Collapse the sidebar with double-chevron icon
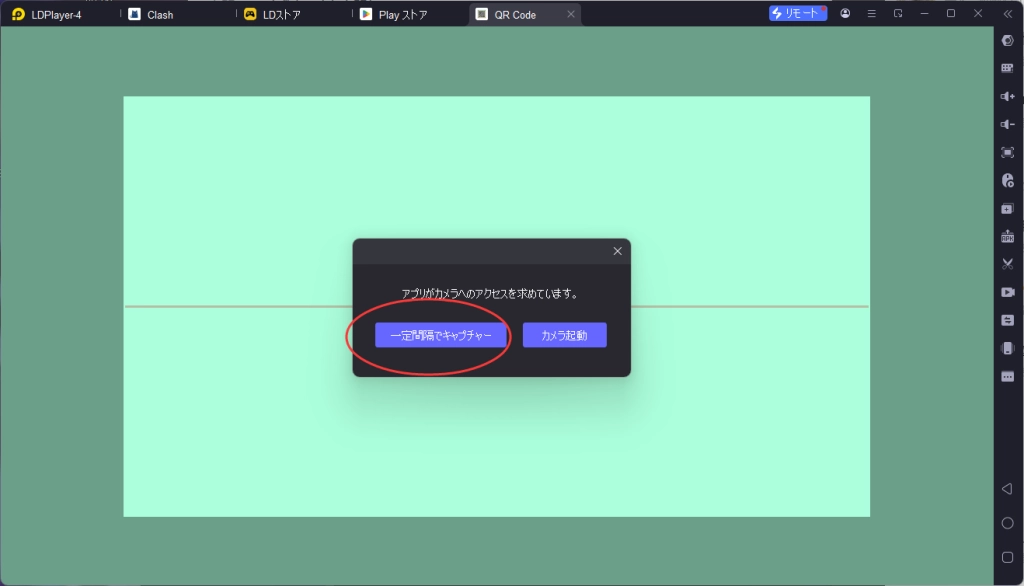The image size is (1024, 586). 1008,14
